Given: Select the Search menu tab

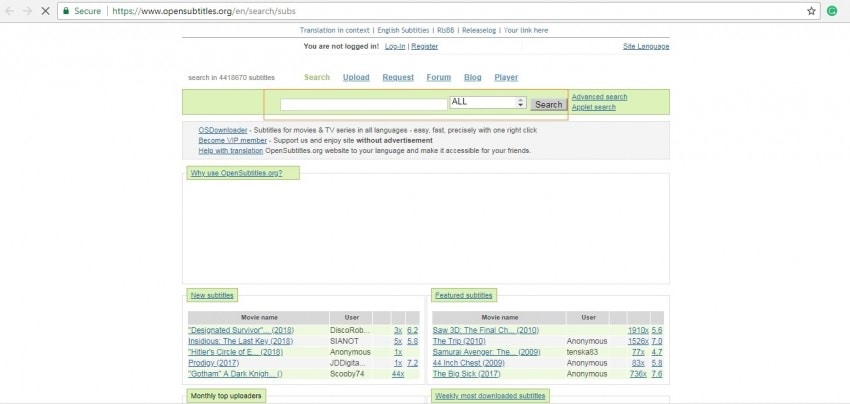Looking at the screenshot, I should click(x=317, y=78).
